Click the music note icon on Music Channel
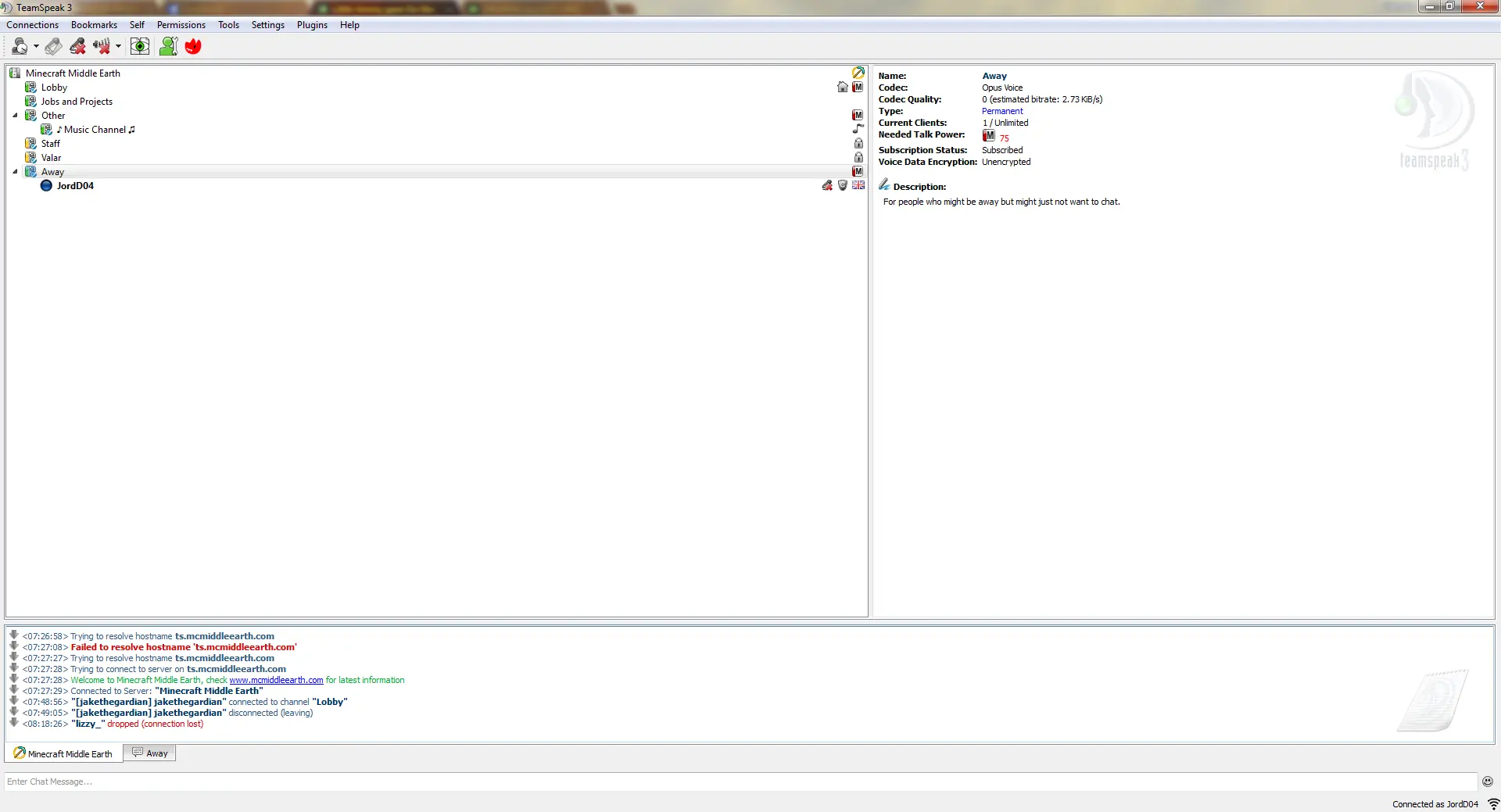 click(x=858, y=129)
